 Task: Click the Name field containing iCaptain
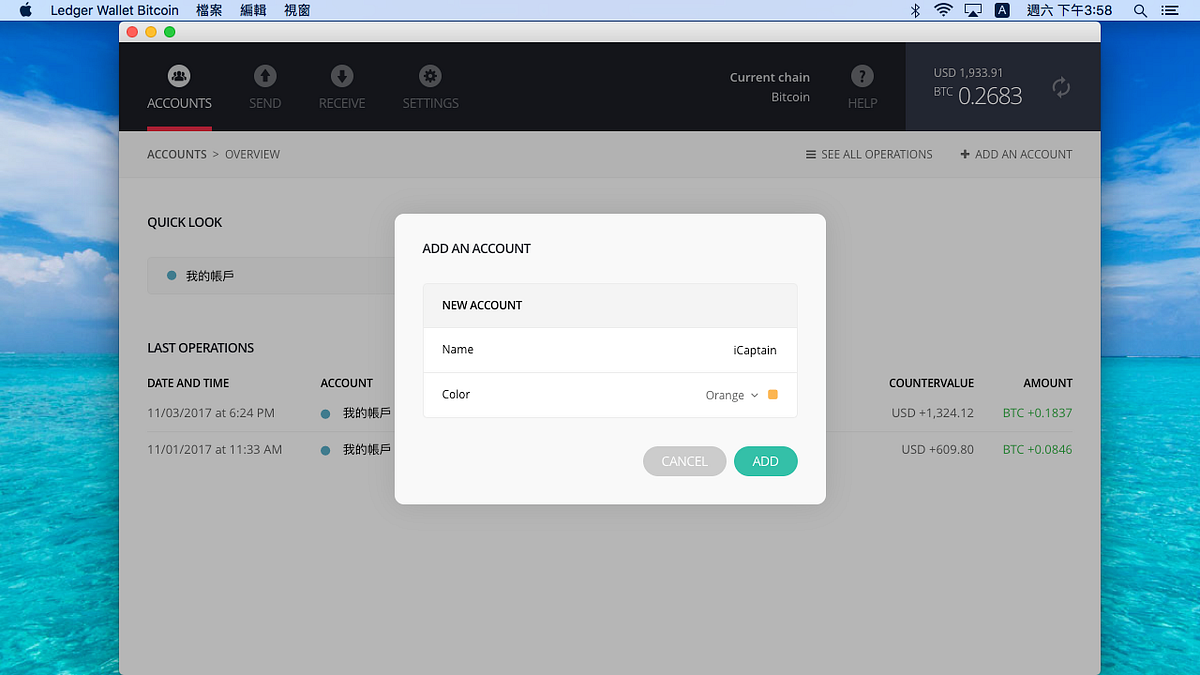pyautogui.click(x=610, y=350)
